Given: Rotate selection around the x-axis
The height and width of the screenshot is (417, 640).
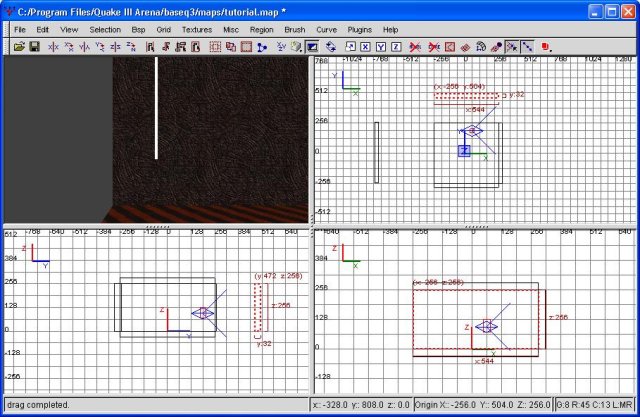Looking at the screenshot, I should pyautogui.click(x=69, y=47).
